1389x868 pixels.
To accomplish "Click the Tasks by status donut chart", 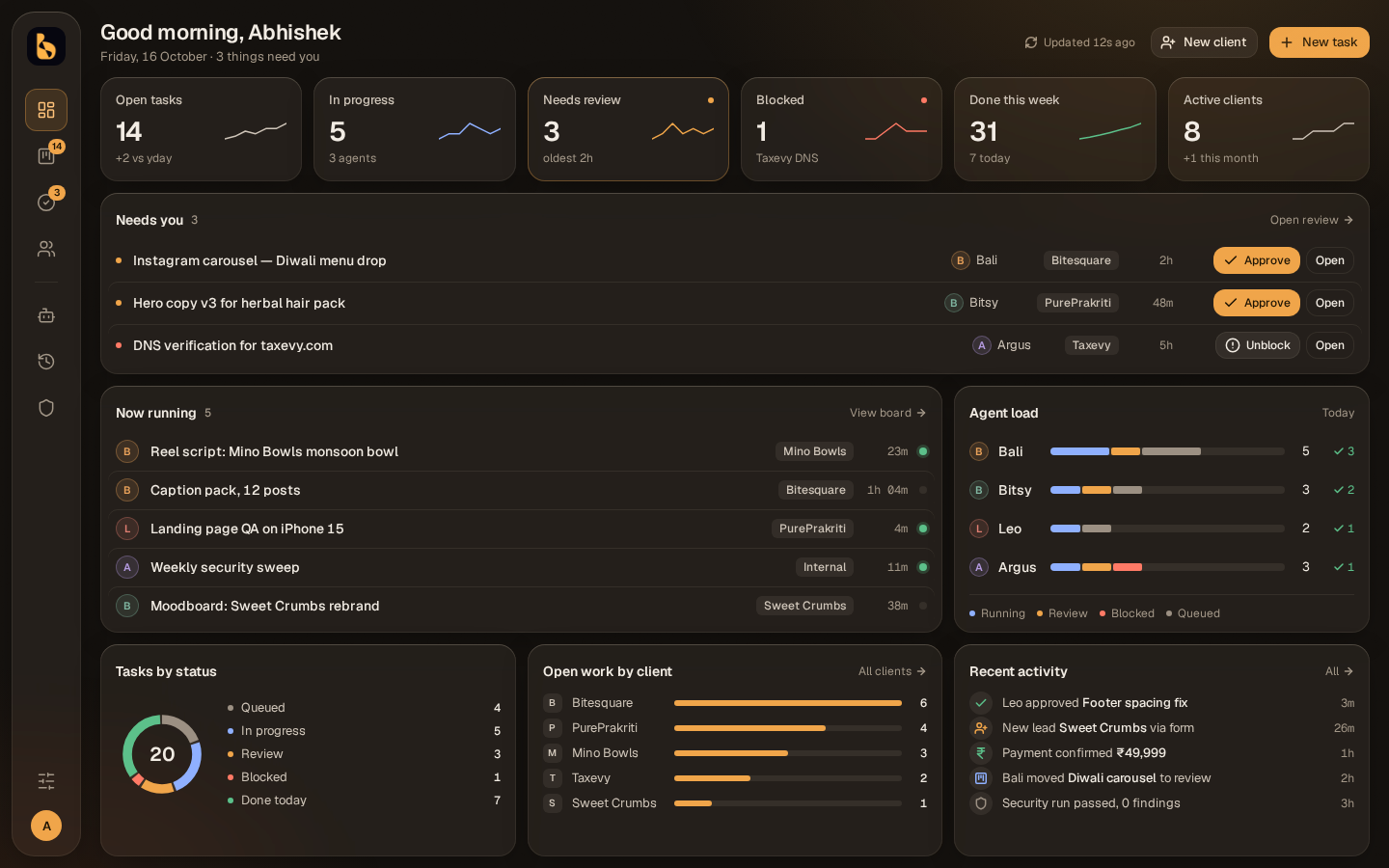I will click(162, 754).
